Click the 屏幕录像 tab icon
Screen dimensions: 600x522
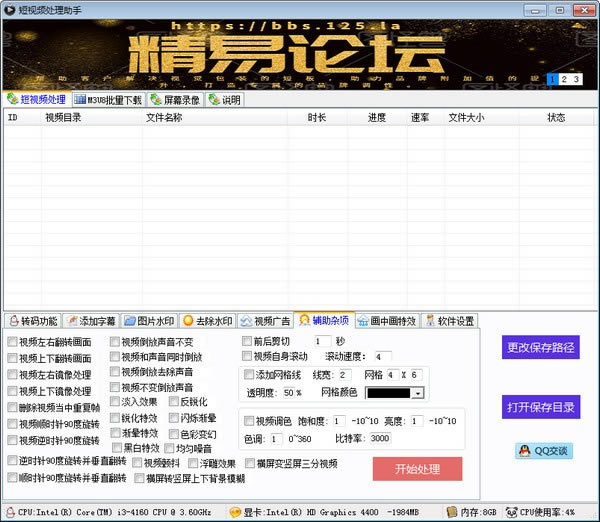point(156,99)
